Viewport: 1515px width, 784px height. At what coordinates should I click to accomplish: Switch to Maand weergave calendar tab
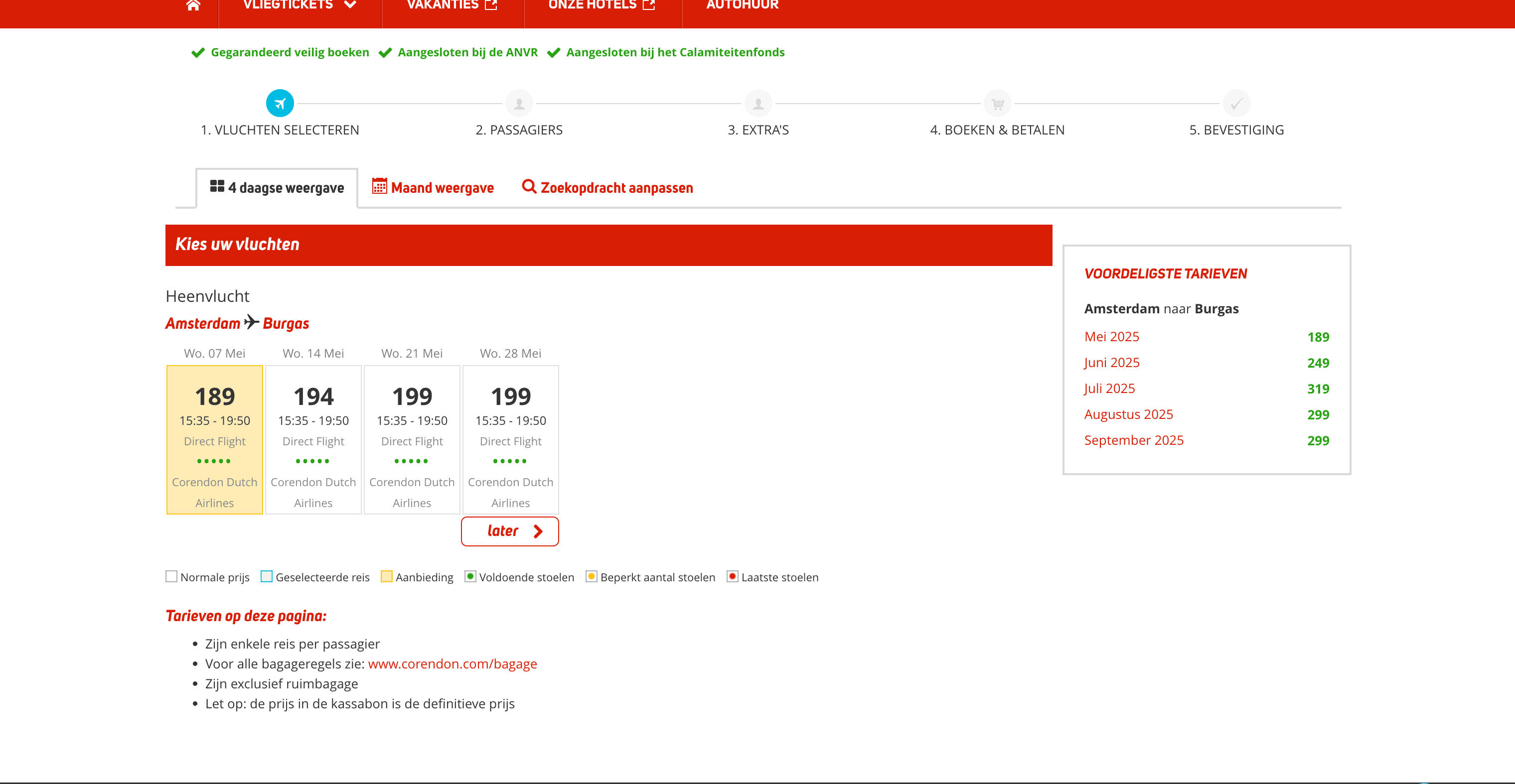(433, 188)
